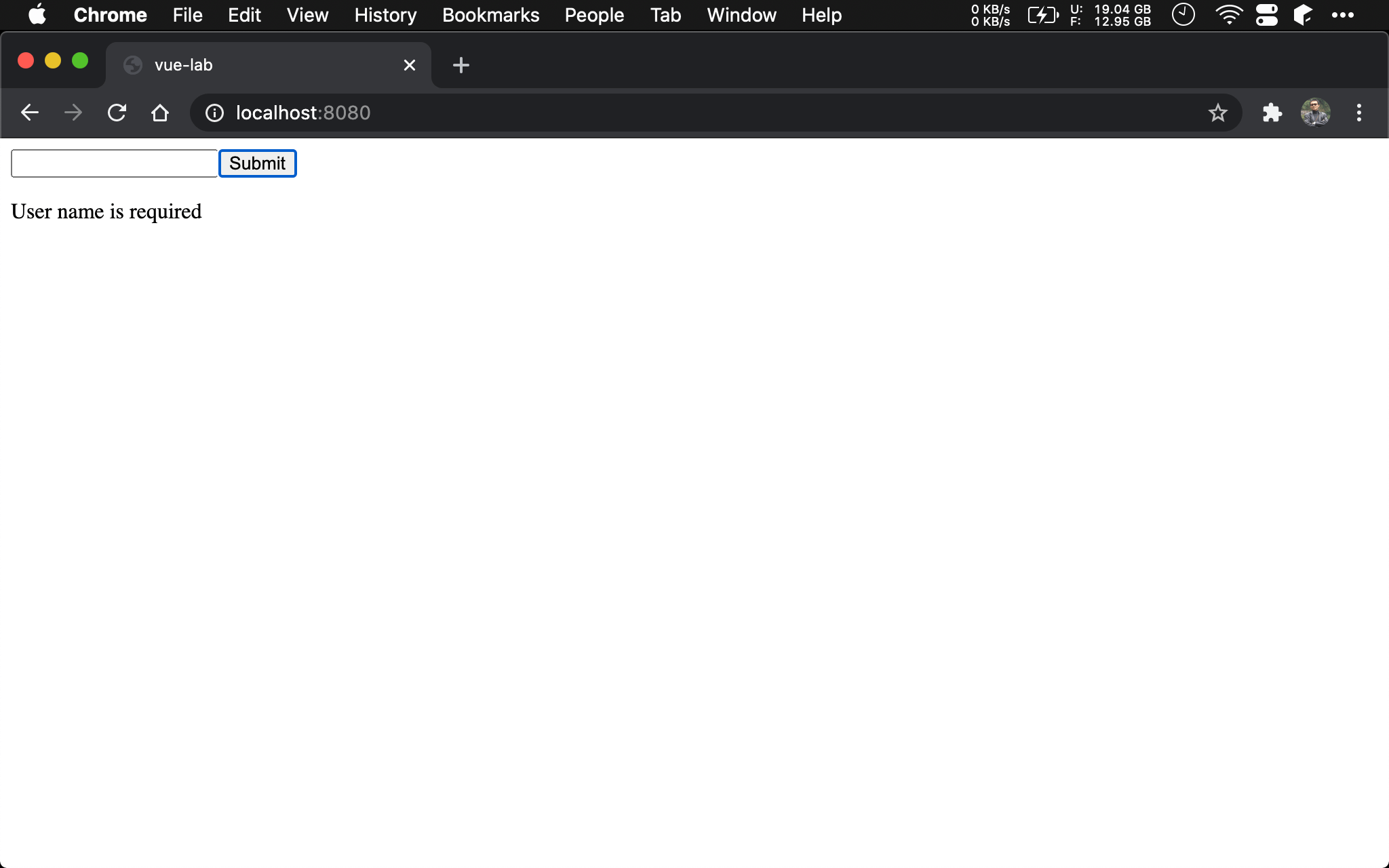This screenshot has width=1389, height=868.
Task: Click the browser back arrow
Action: point(30,113)
